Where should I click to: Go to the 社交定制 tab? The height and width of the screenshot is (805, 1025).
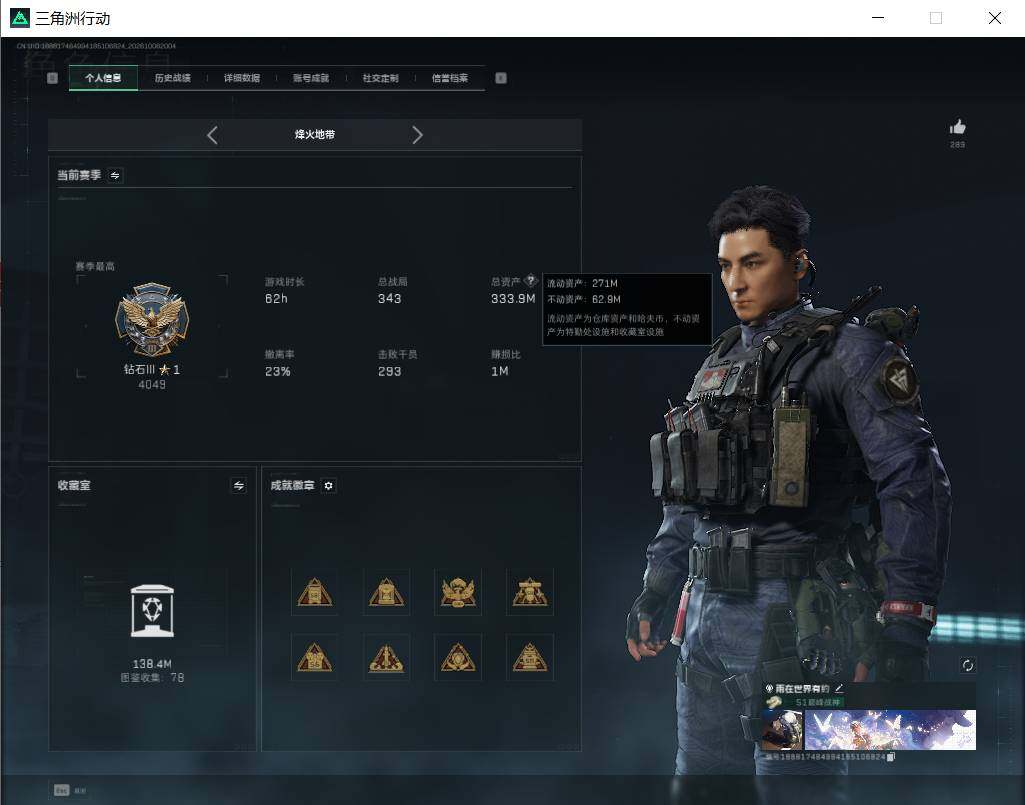(x=380, y=78)
